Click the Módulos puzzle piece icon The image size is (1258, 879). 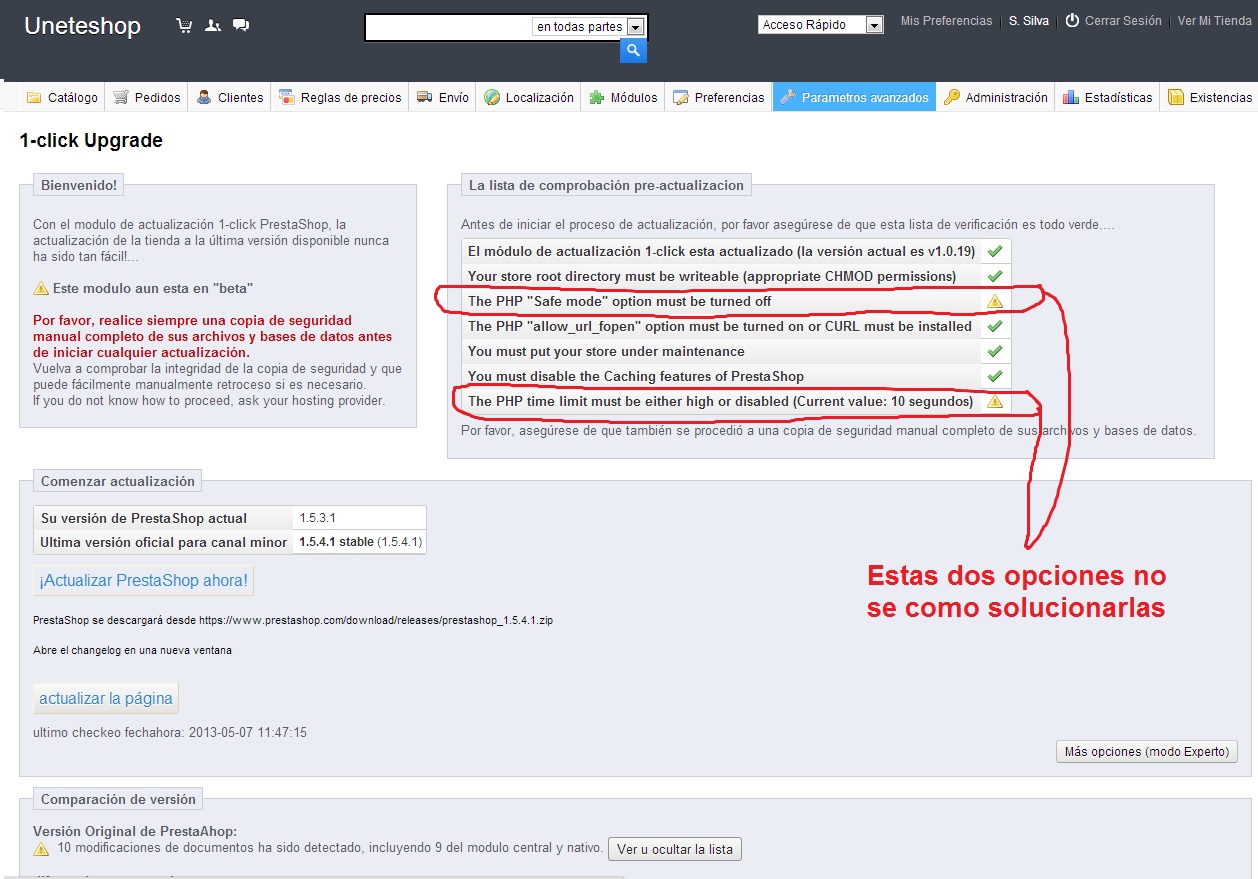[x=597, y=97]
